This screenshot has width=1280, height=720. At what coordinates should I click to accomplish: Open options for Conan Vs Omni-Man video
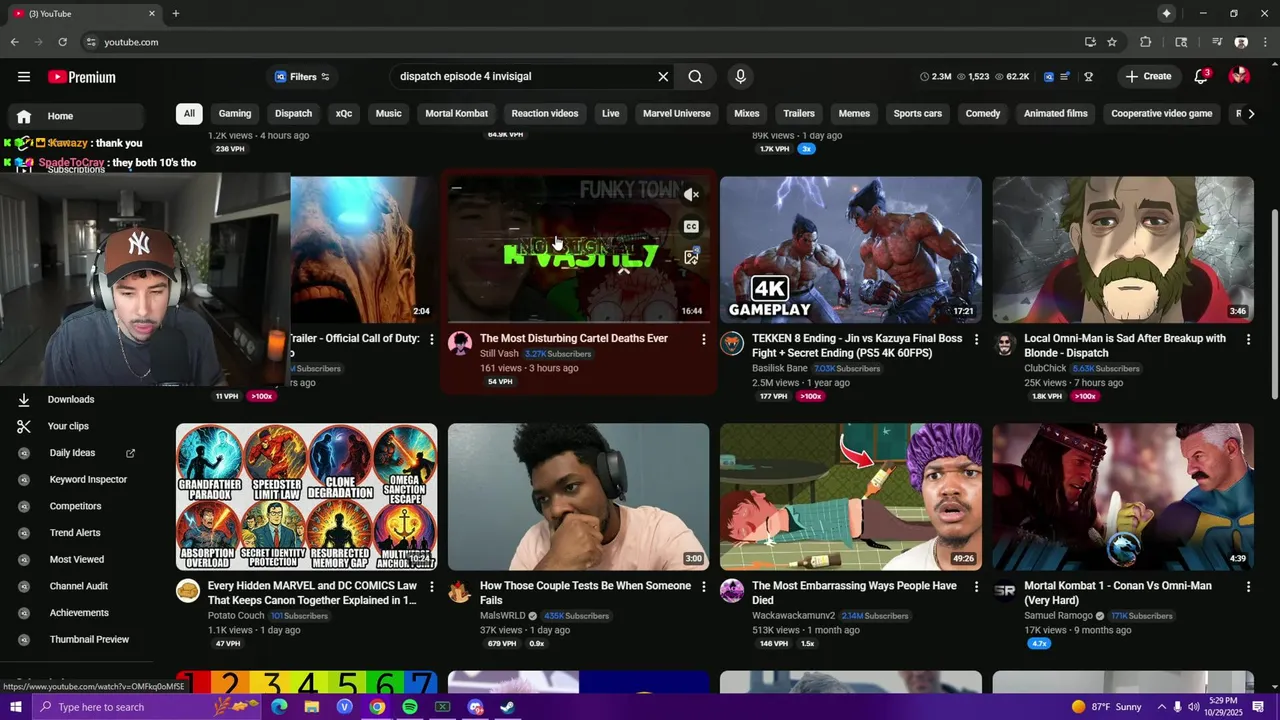click(x=1248, y=587)
